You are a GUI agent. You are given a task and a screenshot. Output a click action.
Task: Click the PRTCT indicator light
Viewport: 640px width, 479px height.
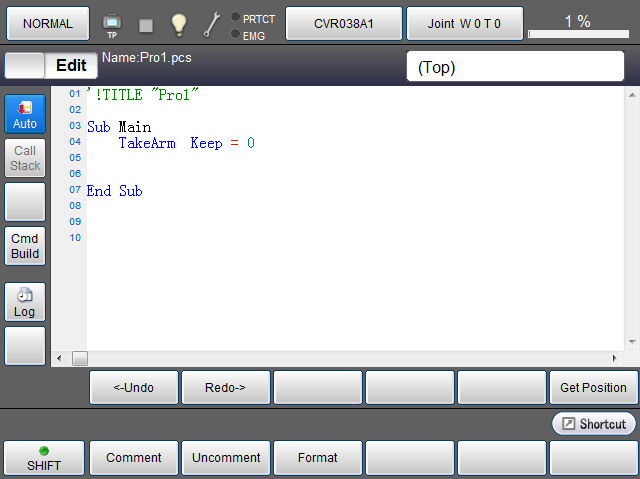pyautogui.click(x=235, y=17)
